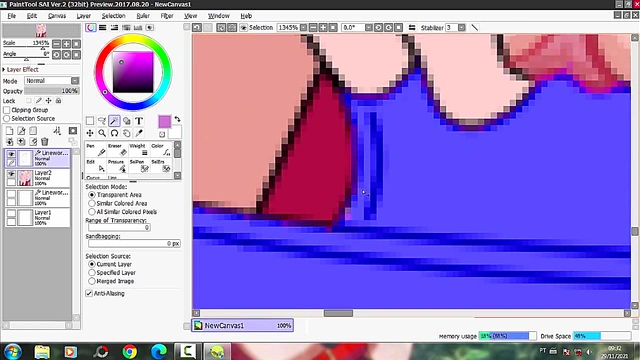Choose the linework Edit tool
Screen dimensions: 640x360
pyautogui.click(x=96, y=166)
